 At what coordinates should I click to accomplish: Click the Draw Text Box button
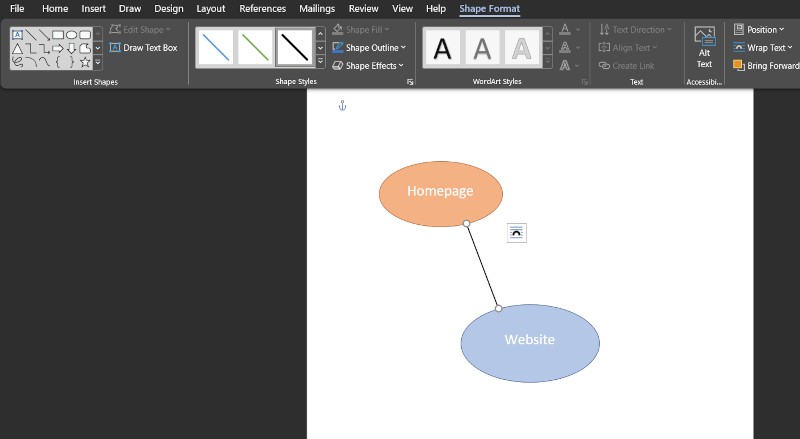click(143, 47)
